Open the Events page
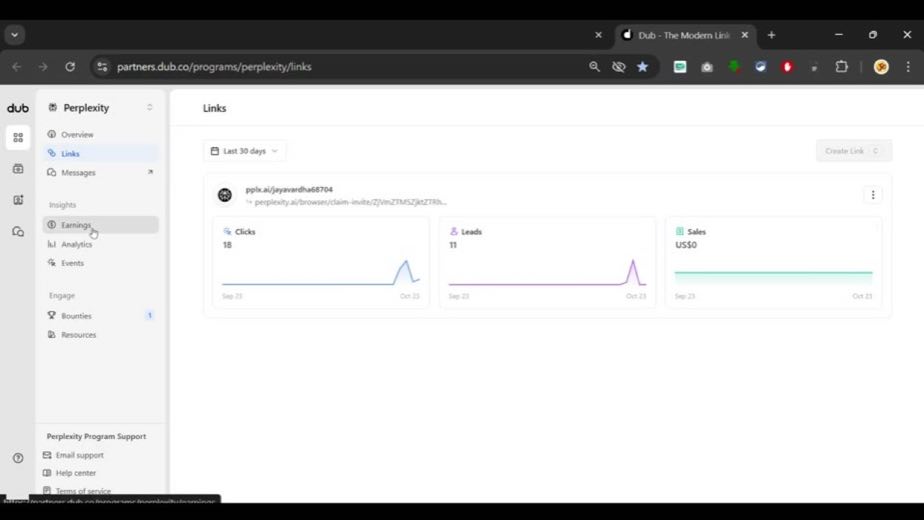Viewport: 924px width, 520px height. 100,263
